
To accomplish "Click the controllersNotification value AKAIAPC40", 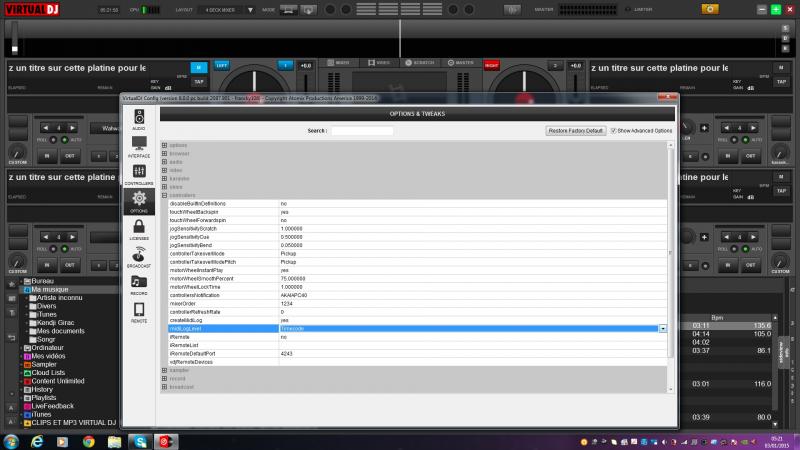I will click(294, 295).
